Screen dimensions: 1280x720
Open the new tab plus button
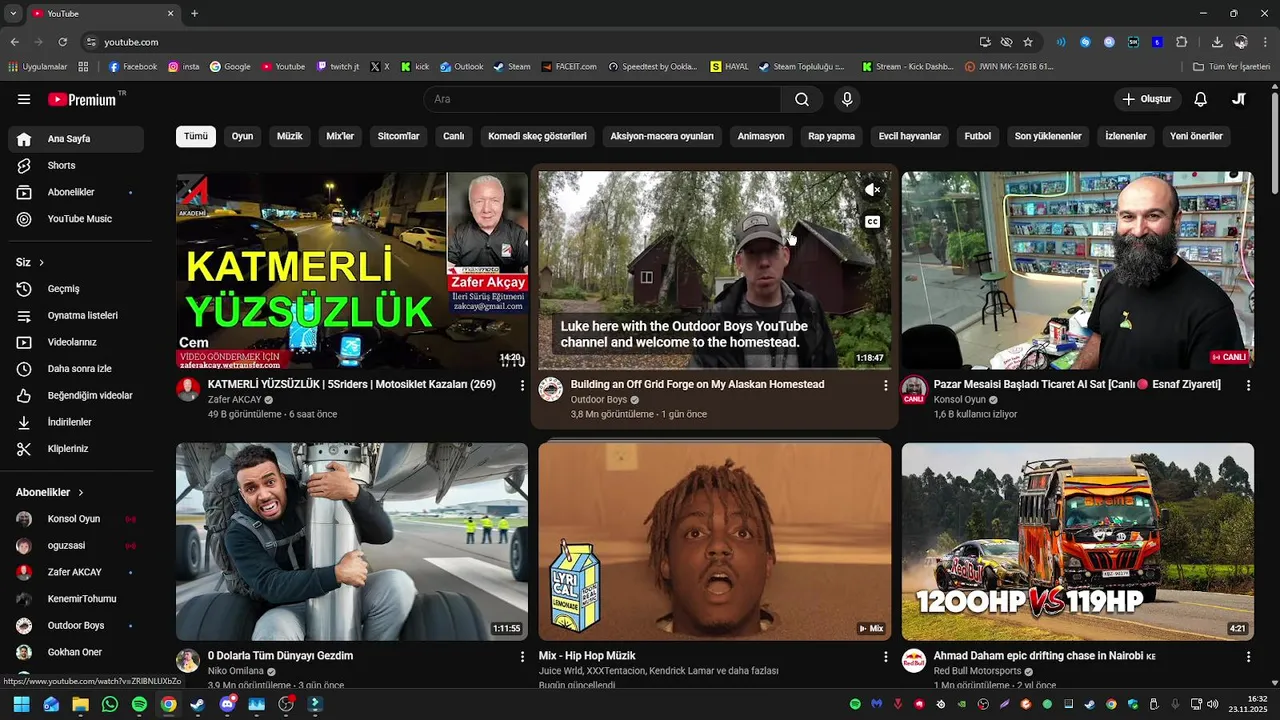(194, 13)
